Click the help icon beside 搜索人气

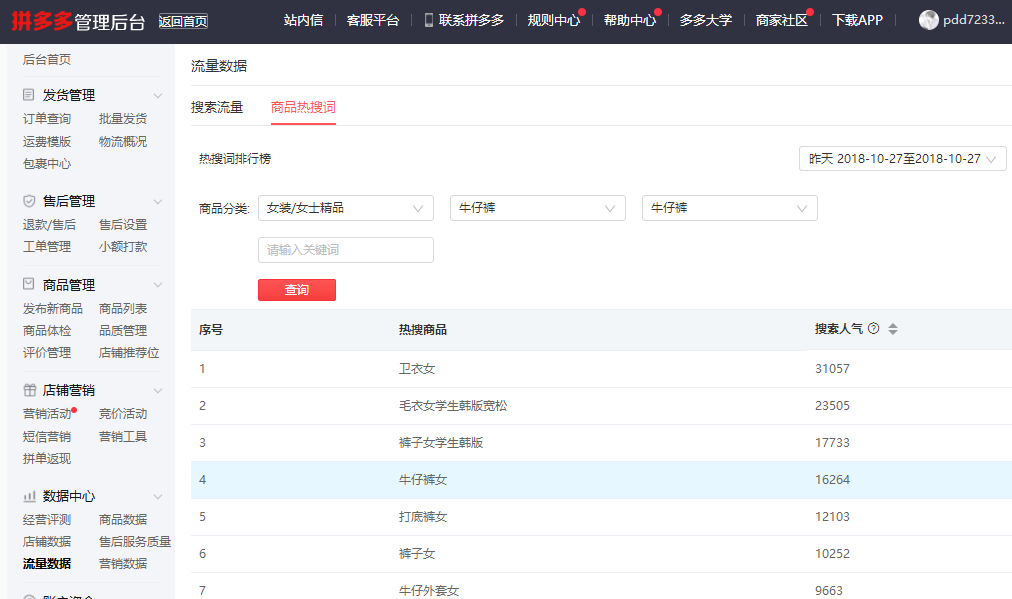point(874,329)
